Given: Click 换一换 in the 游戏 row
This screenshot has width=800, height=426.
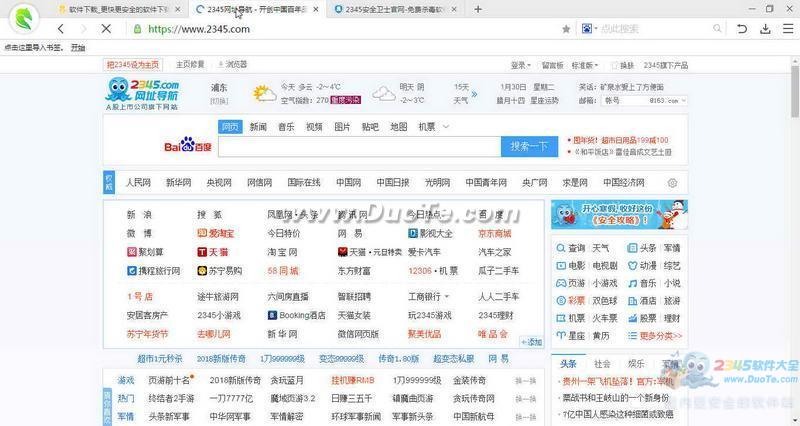Looking at the screenshot, I should click(x=526, y=381).
